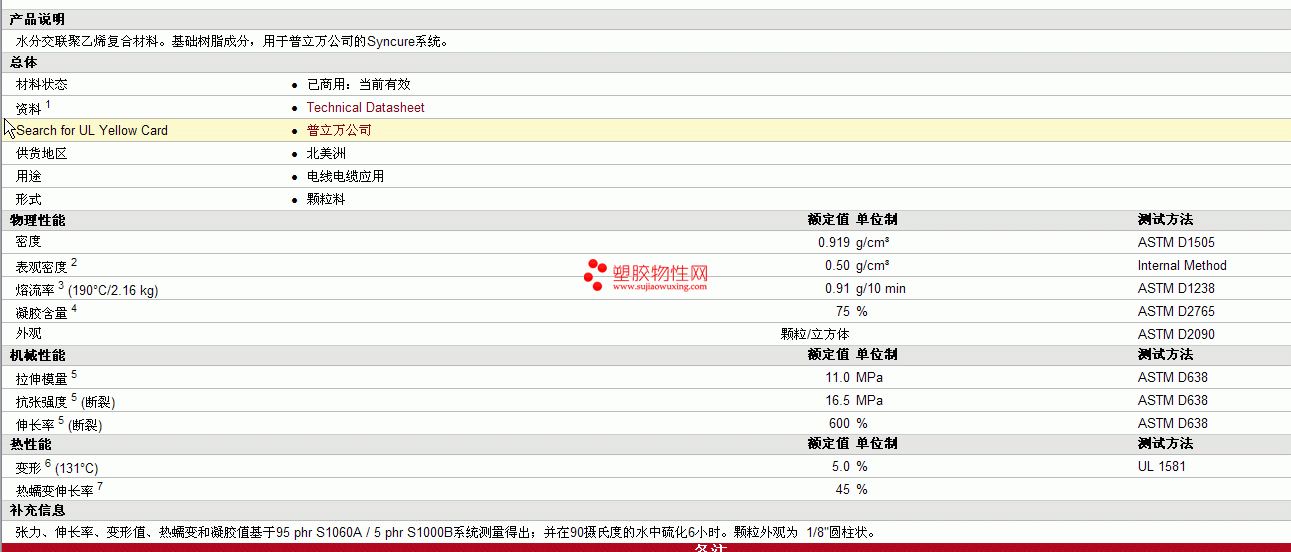Click the UL 1581 test method
This screenshot has width=1291, height=552.
[x=1164, y=466]
